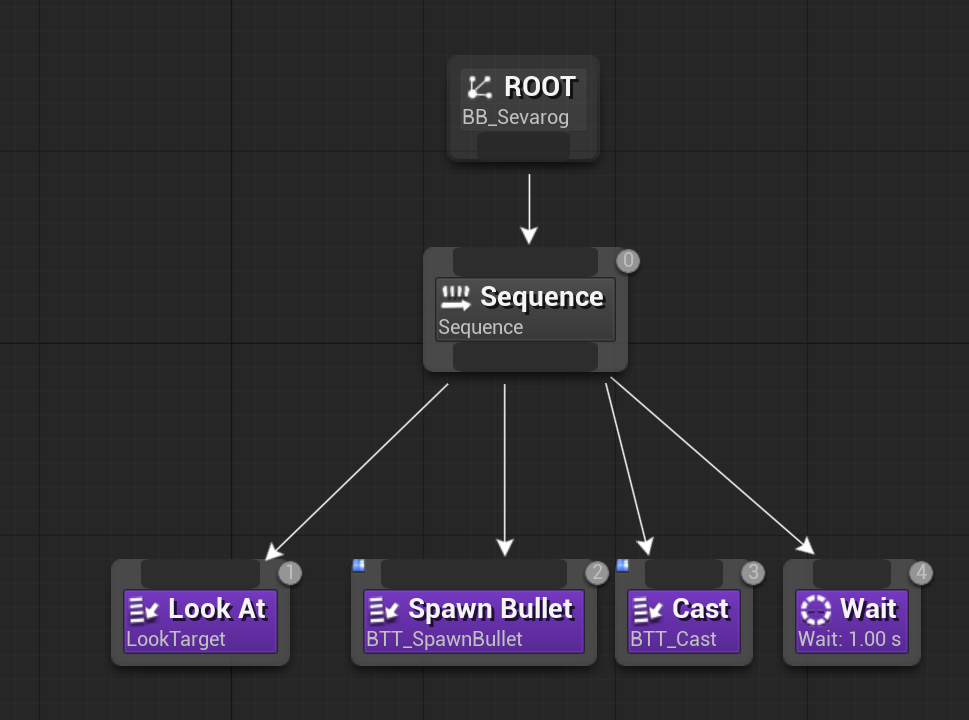This screenshot has height=720, width=969.
Task: Click the blue blueprint marker on Cast node
Action: 622,565
